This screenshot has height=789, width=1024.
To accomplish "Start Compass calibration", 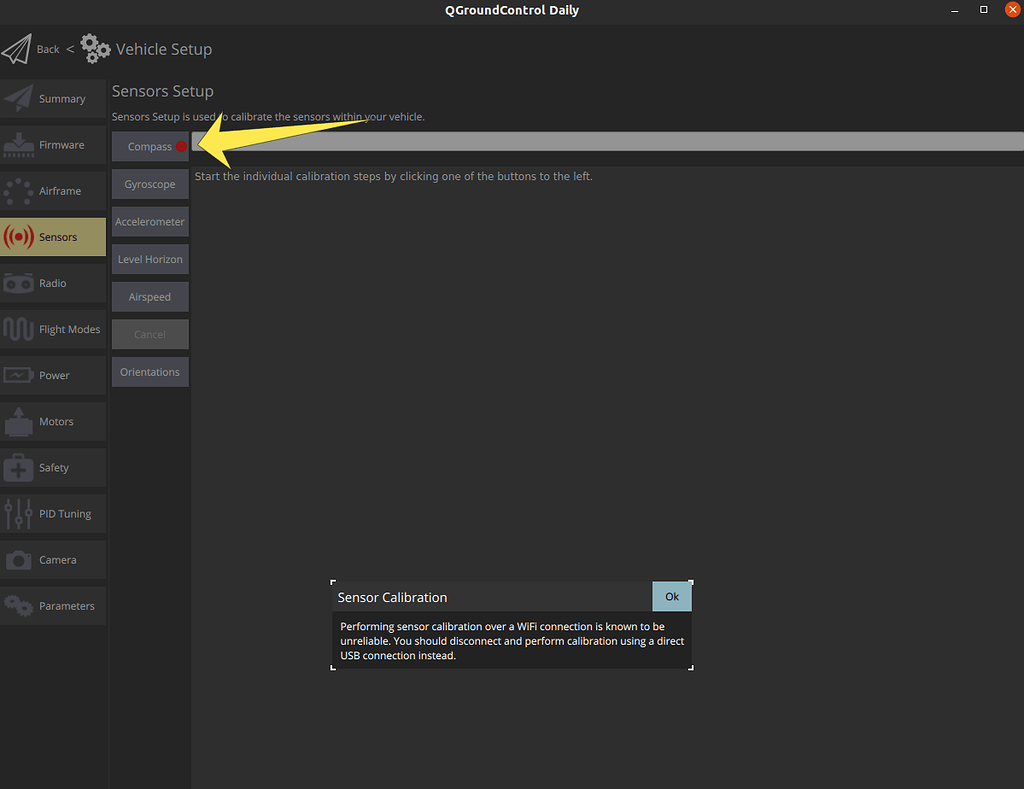I will click(150, 147).
